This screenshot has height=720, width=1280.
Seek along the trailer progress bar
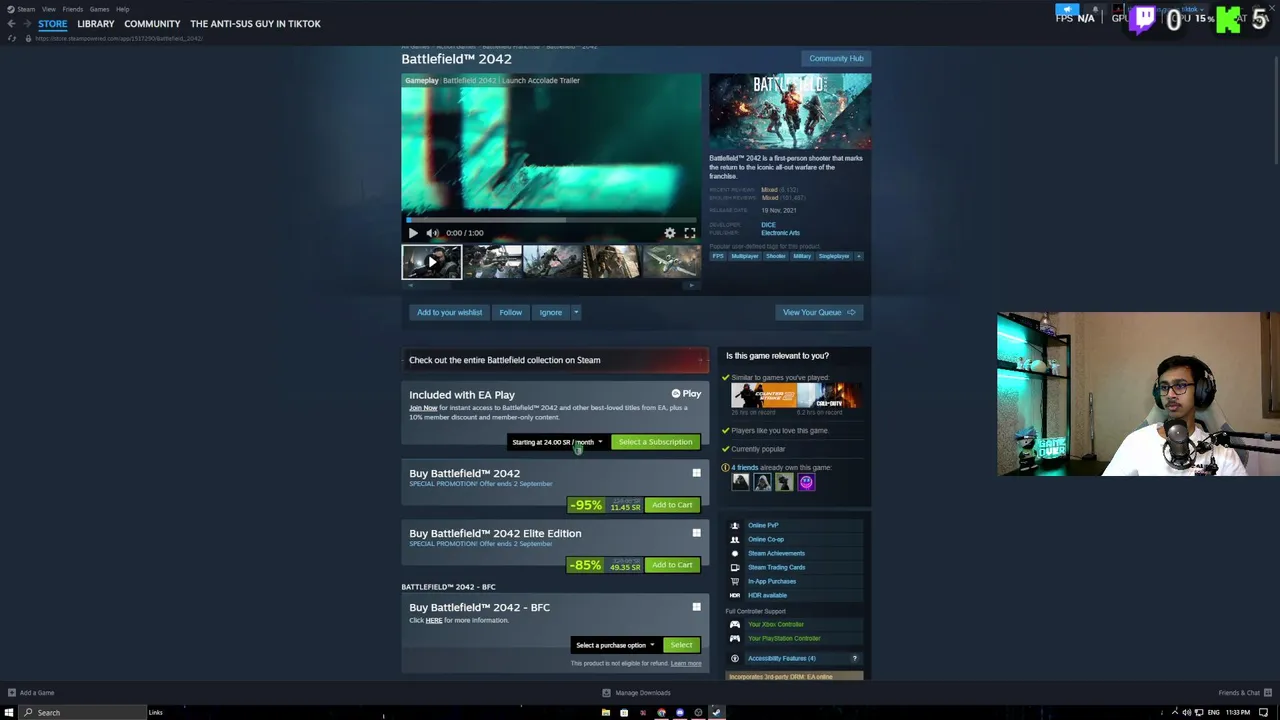click(x=551, y=220)
